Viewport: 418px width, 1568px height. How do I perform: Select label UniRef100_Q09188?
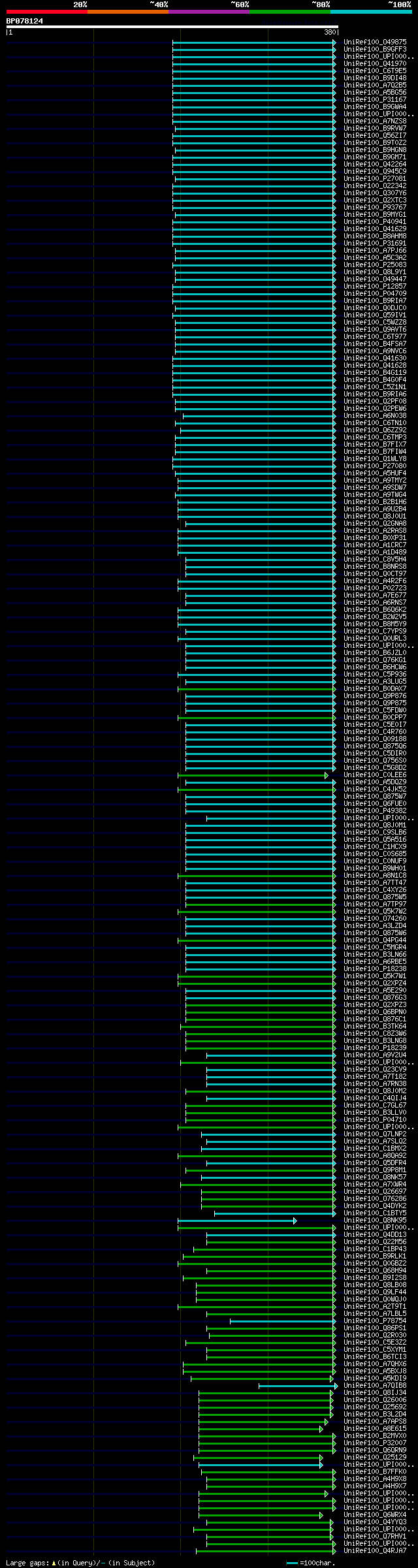pyautogui.click(x=375, y=739)
